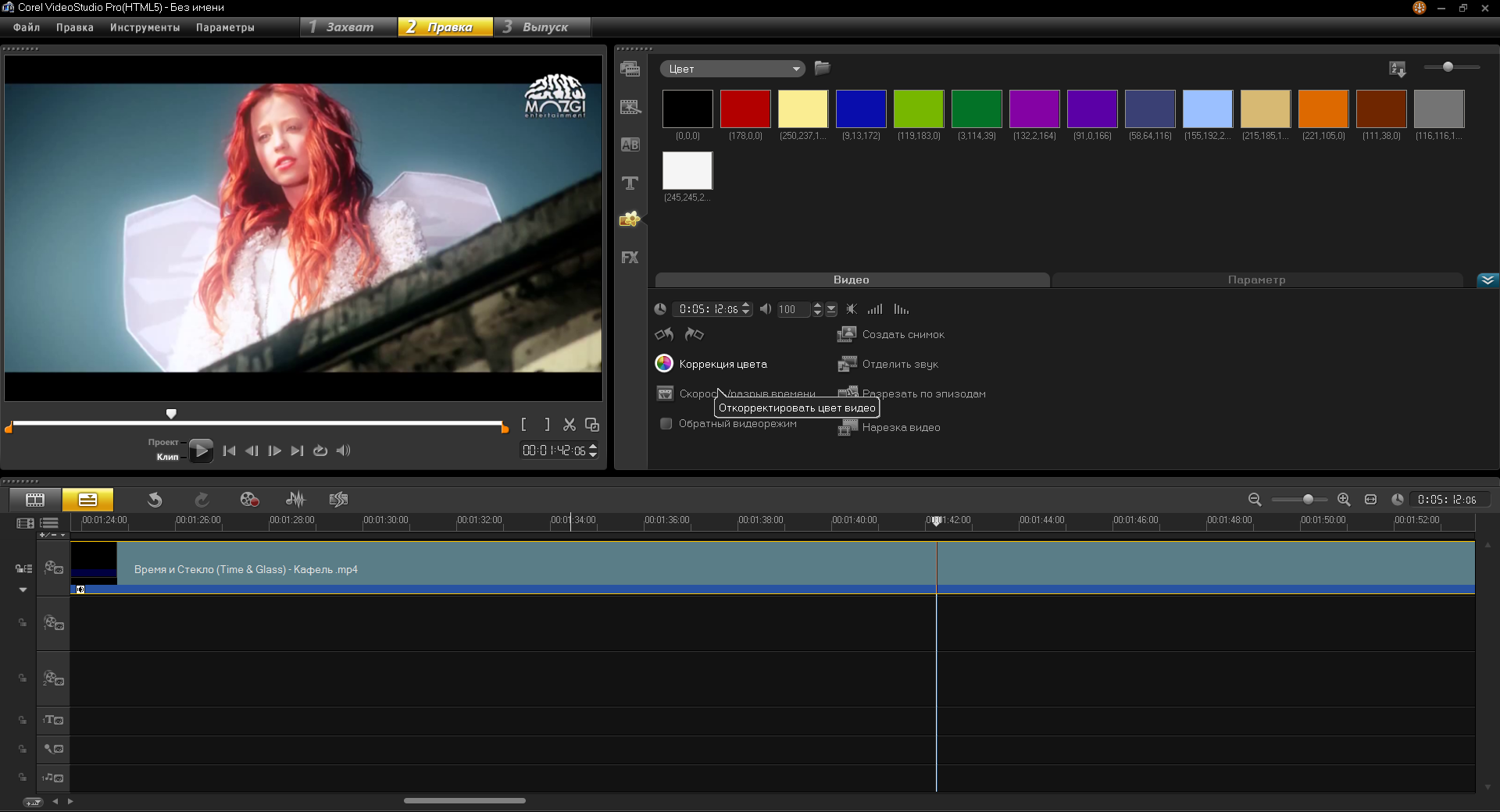This screenshot has width=1500, height=812.
Task: Enable the Обратный видеорежим checkbox
Action: pos(666,424)
